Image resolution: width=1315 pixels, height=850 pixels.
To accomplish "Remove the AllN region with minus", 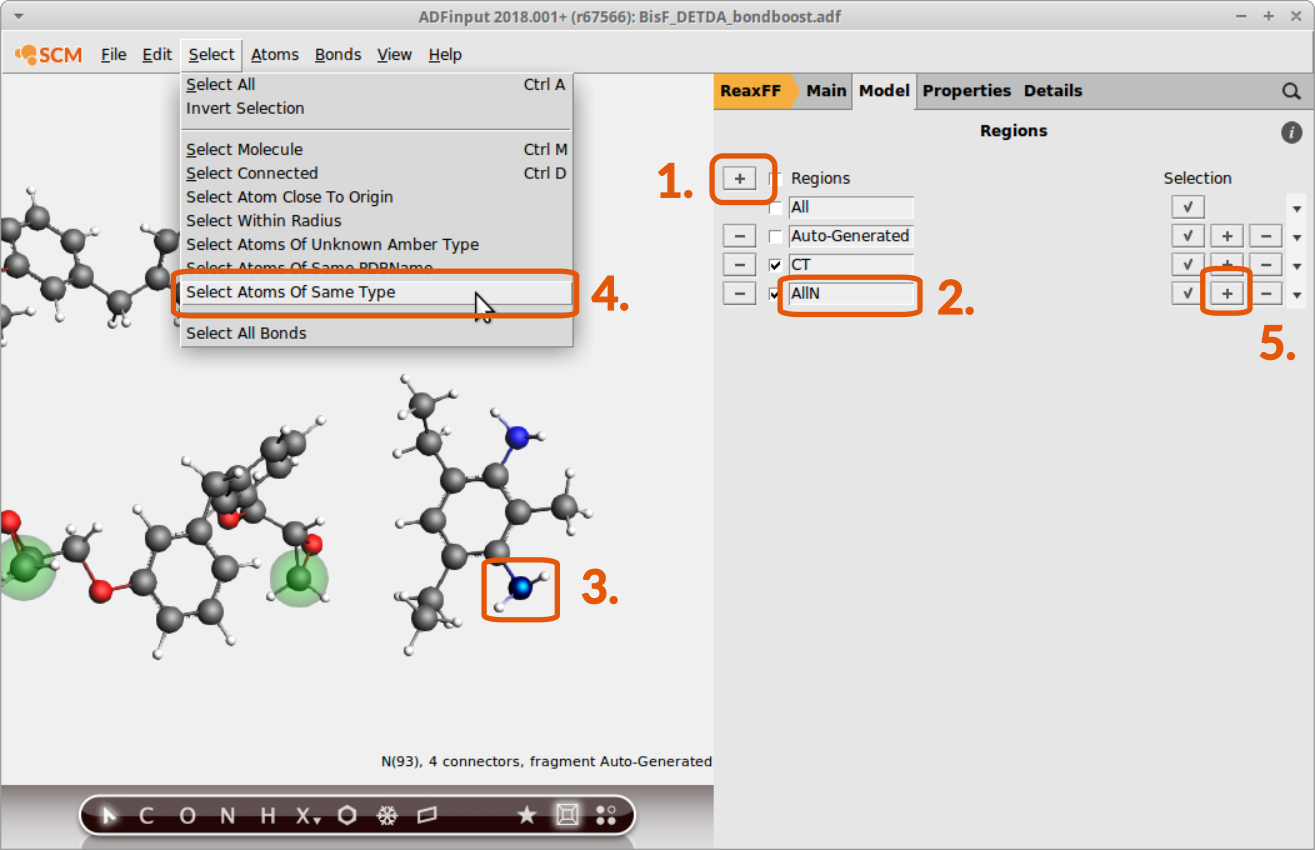I will tap(739, 294).
